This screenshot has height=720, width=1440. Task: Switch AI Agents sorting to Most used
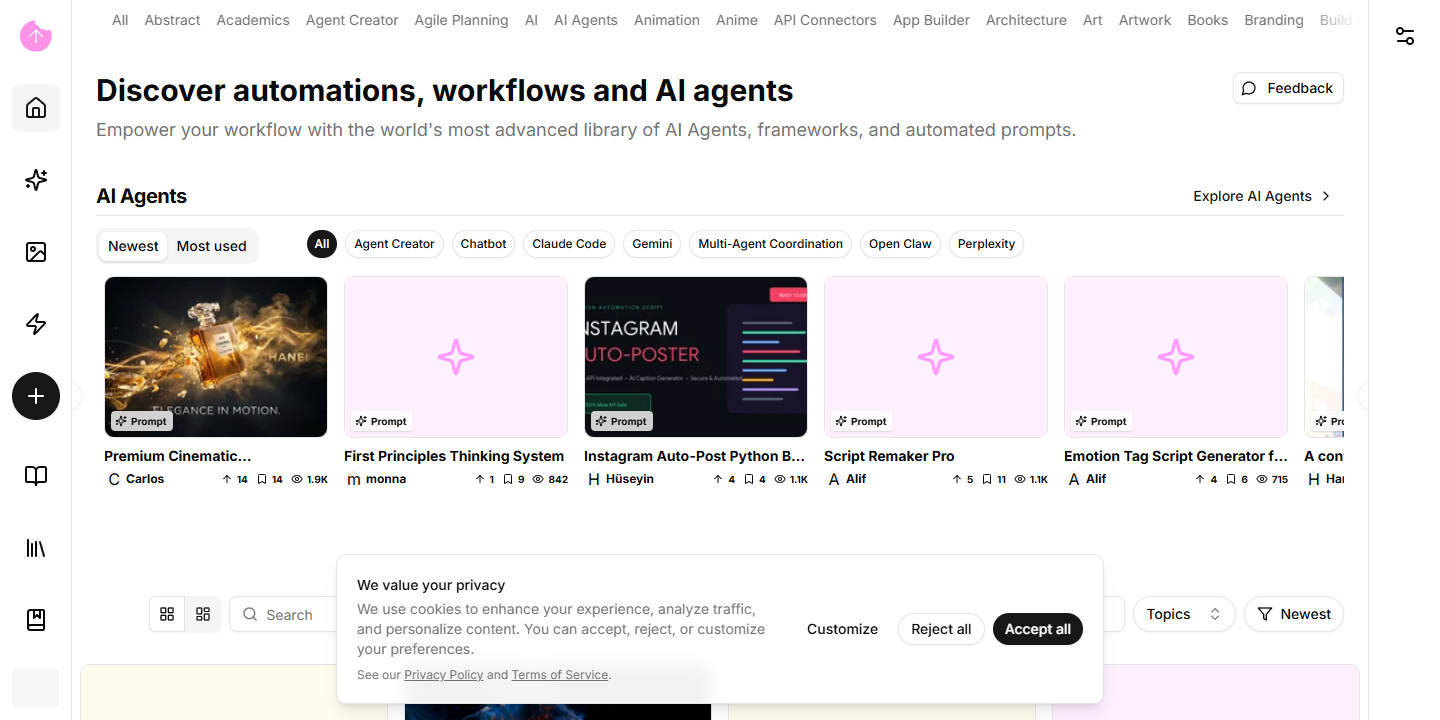[x=211, y=246]
